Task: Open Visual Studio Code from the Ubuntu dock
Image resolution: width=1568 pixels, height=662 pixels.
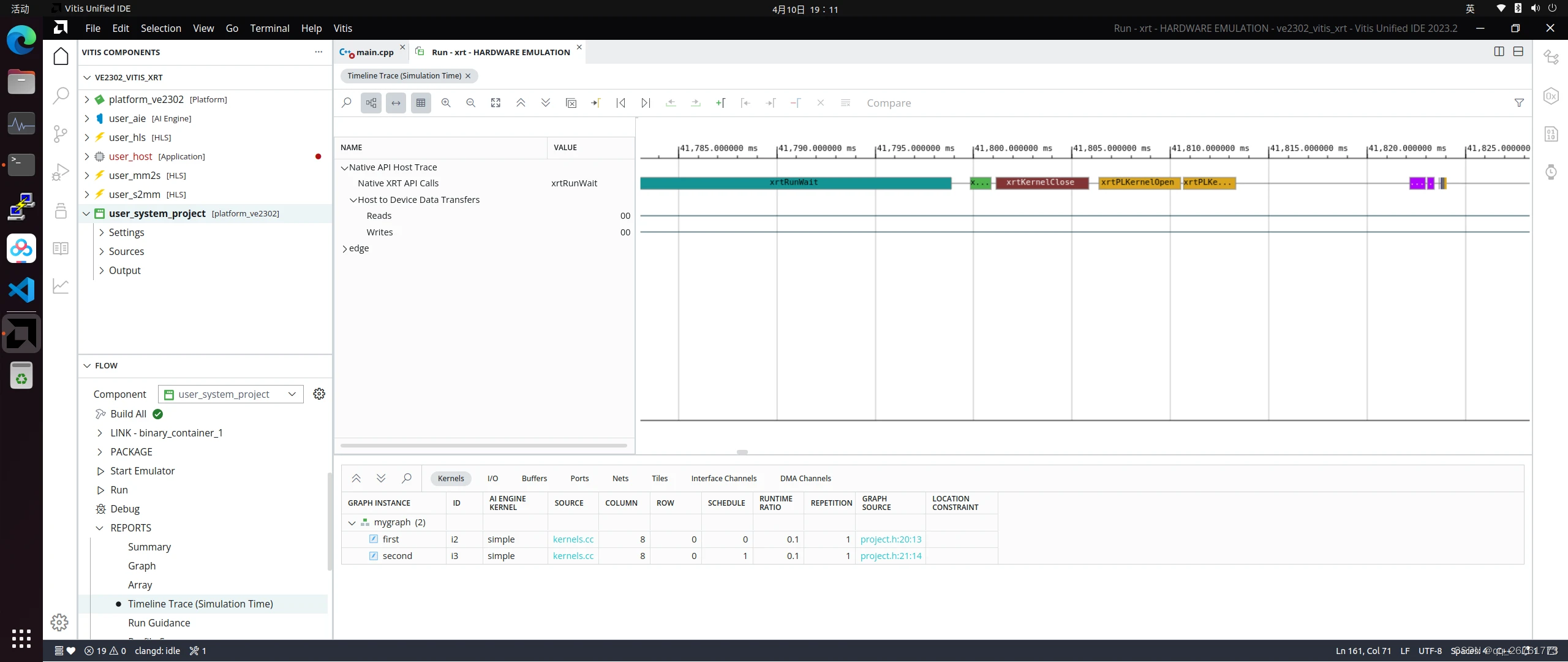Action: 21,289
